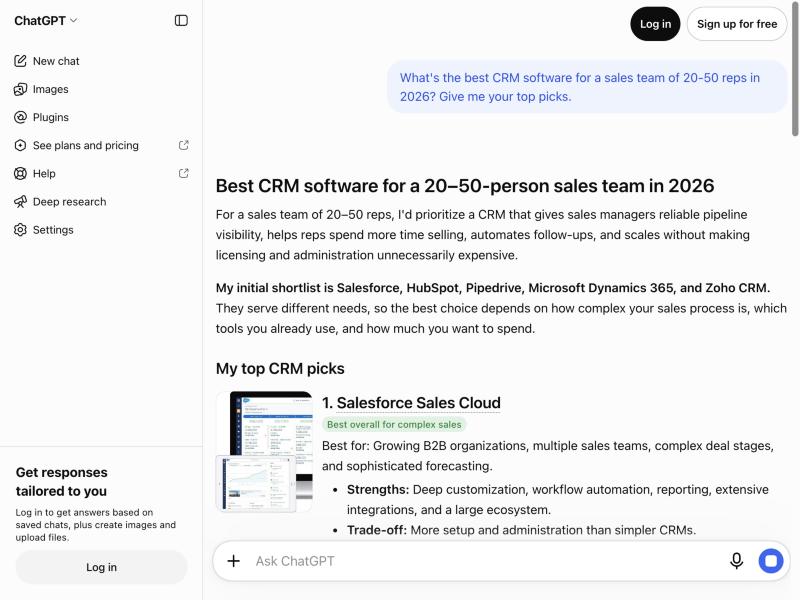Image resolution: width=800 pixels, height=600 pixels.
Task: Click the Sign up for free button
Action: click(x=737, y=24)
